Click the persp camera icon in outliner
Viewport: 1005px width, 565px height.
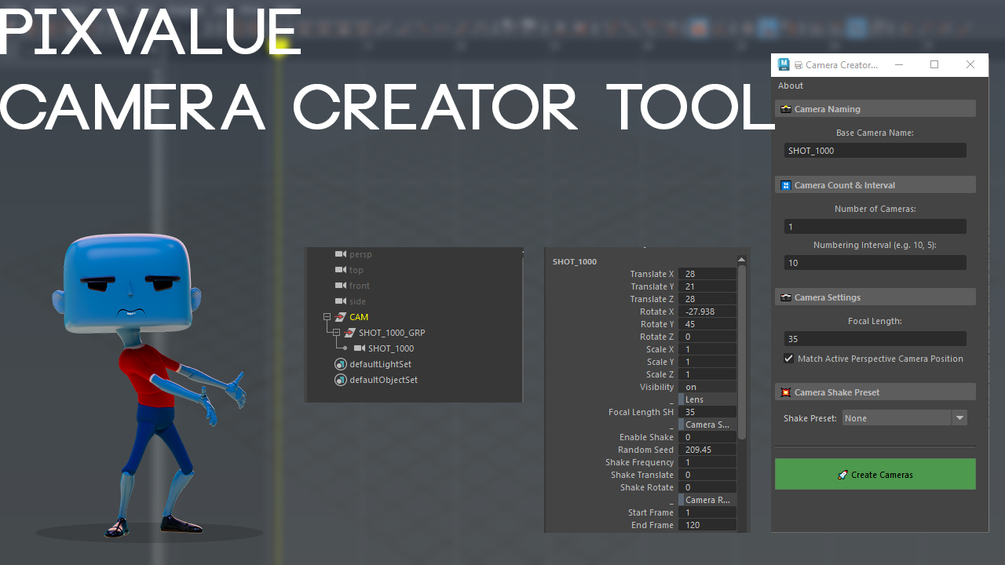[340, 254]
